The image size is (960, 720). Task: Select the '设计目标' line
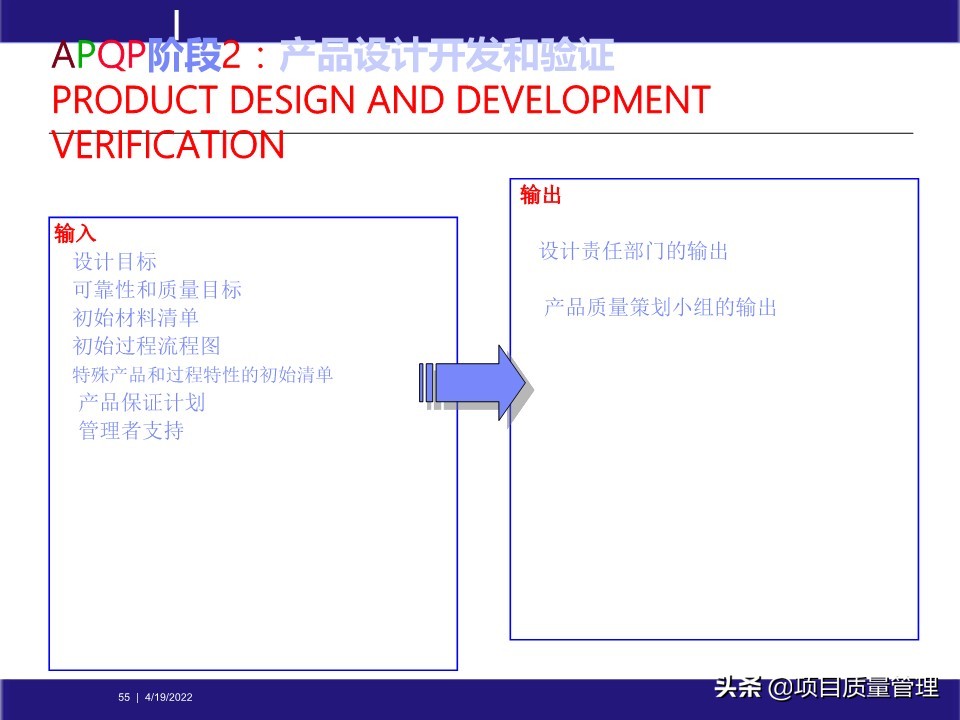click(115, 261)
